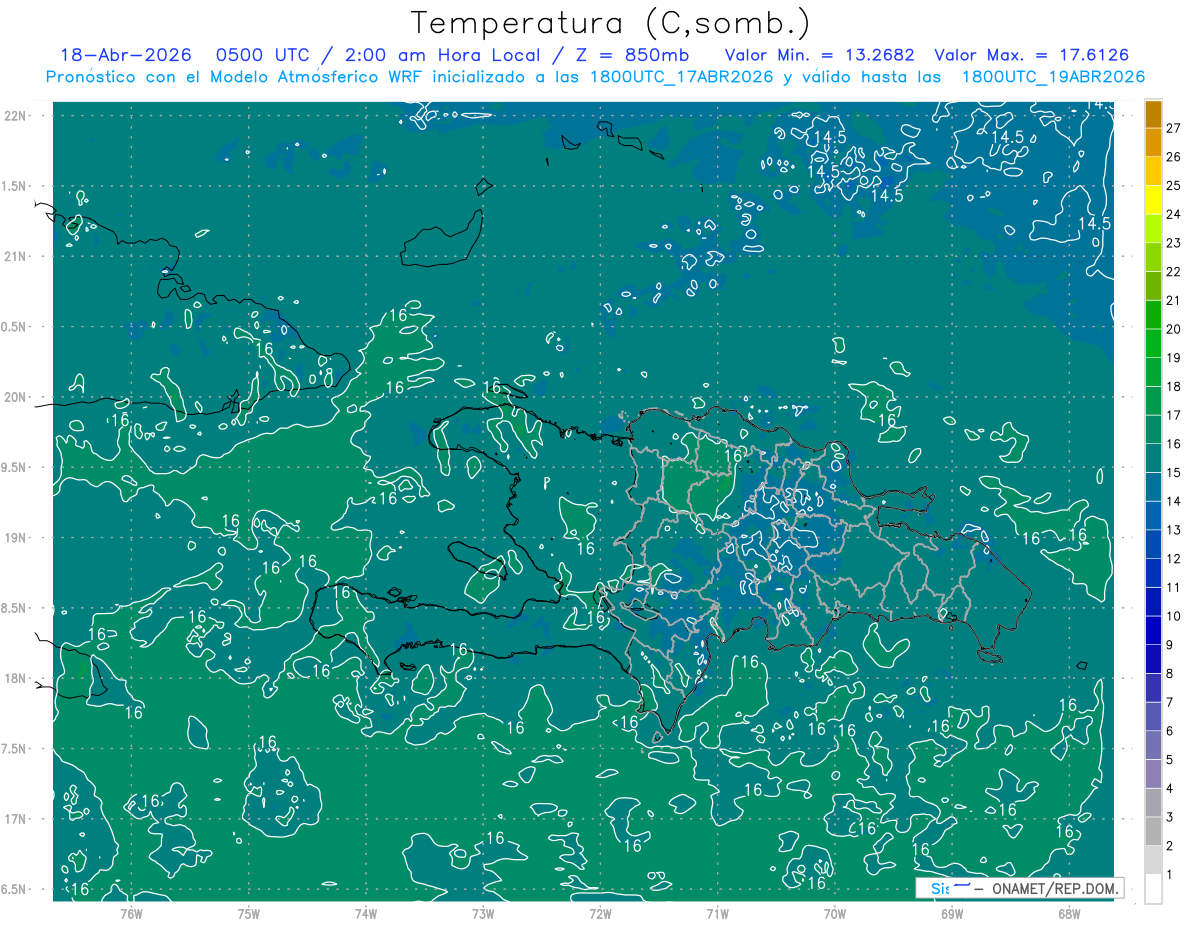This screenshot has width=1200, height=927.
Task: Click the 76W longitude axis label
Action: (131, 912)
